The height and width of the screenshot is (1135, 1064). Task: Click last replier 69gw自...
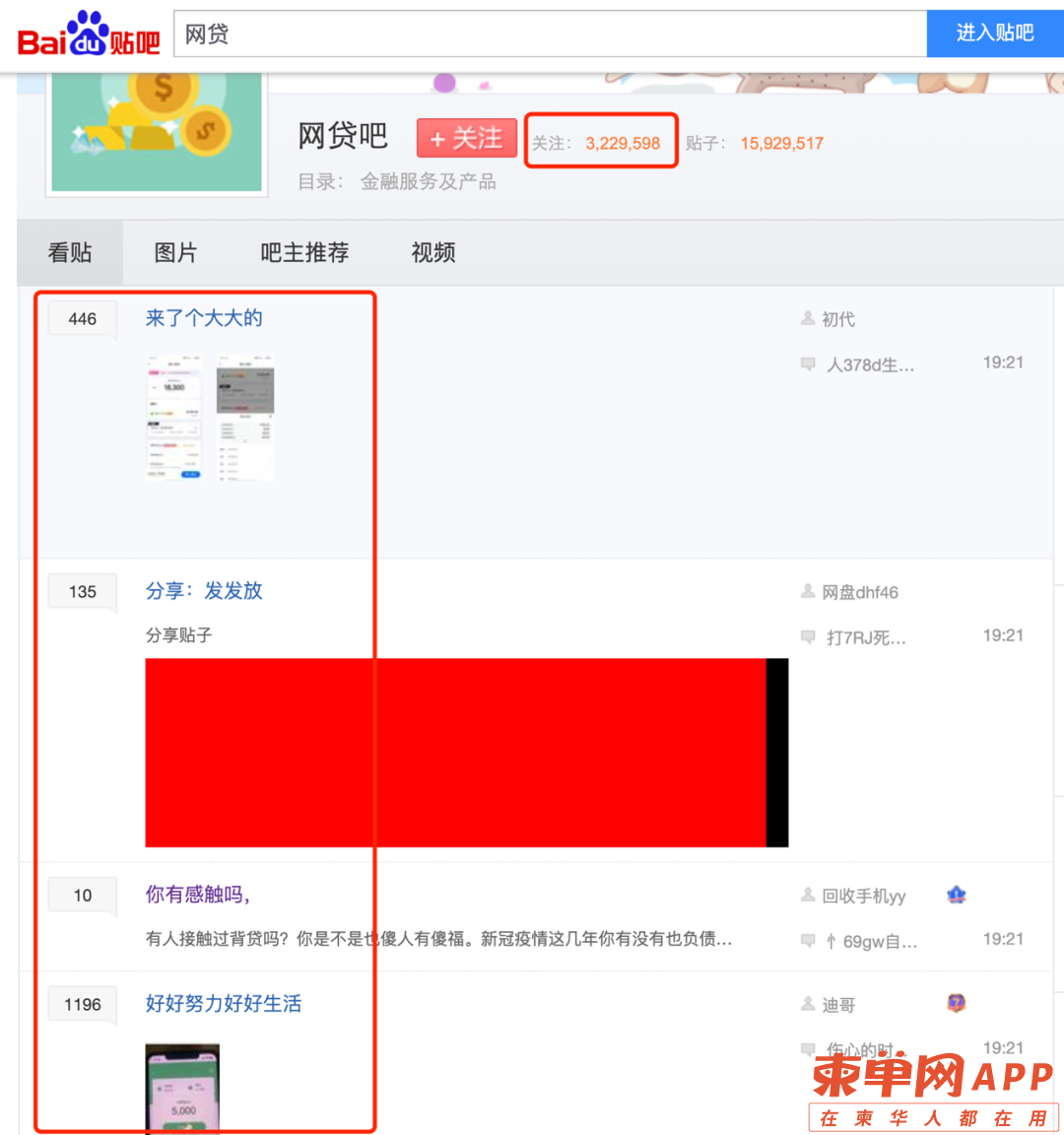(x=872, y=942)
